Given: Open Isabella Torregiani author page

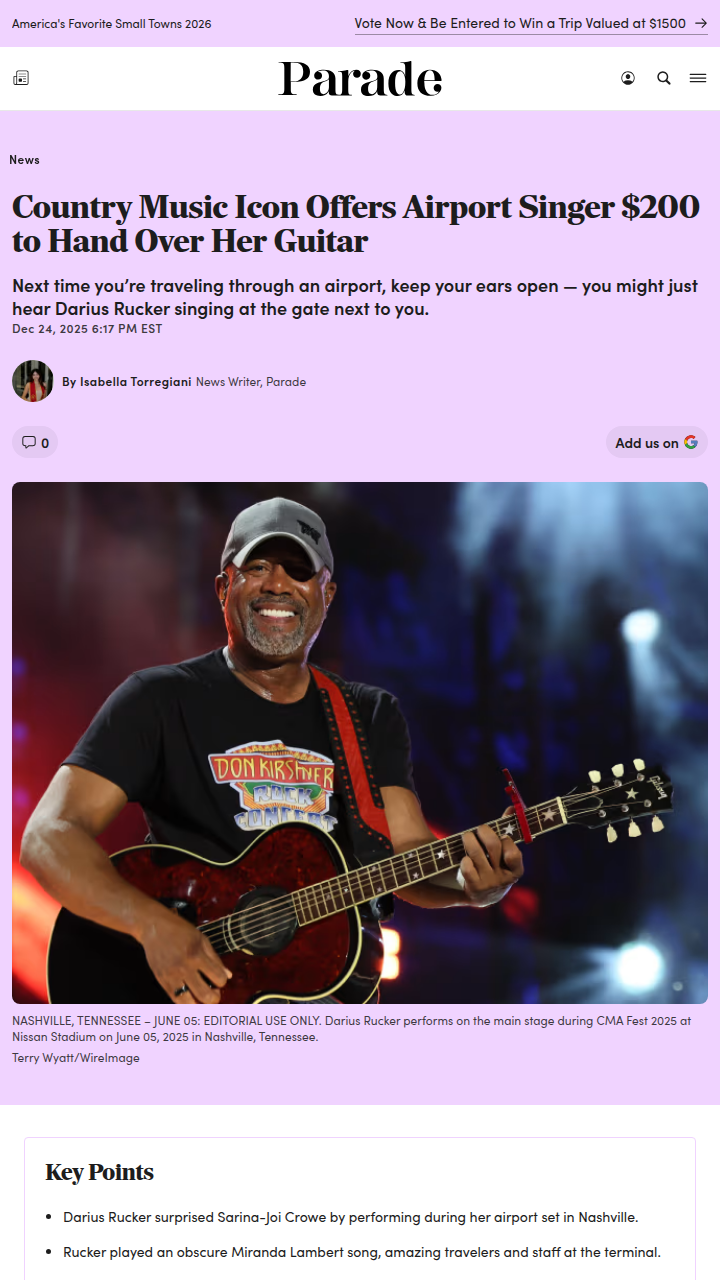Looking at the screenshot, I should coord(135,382).
